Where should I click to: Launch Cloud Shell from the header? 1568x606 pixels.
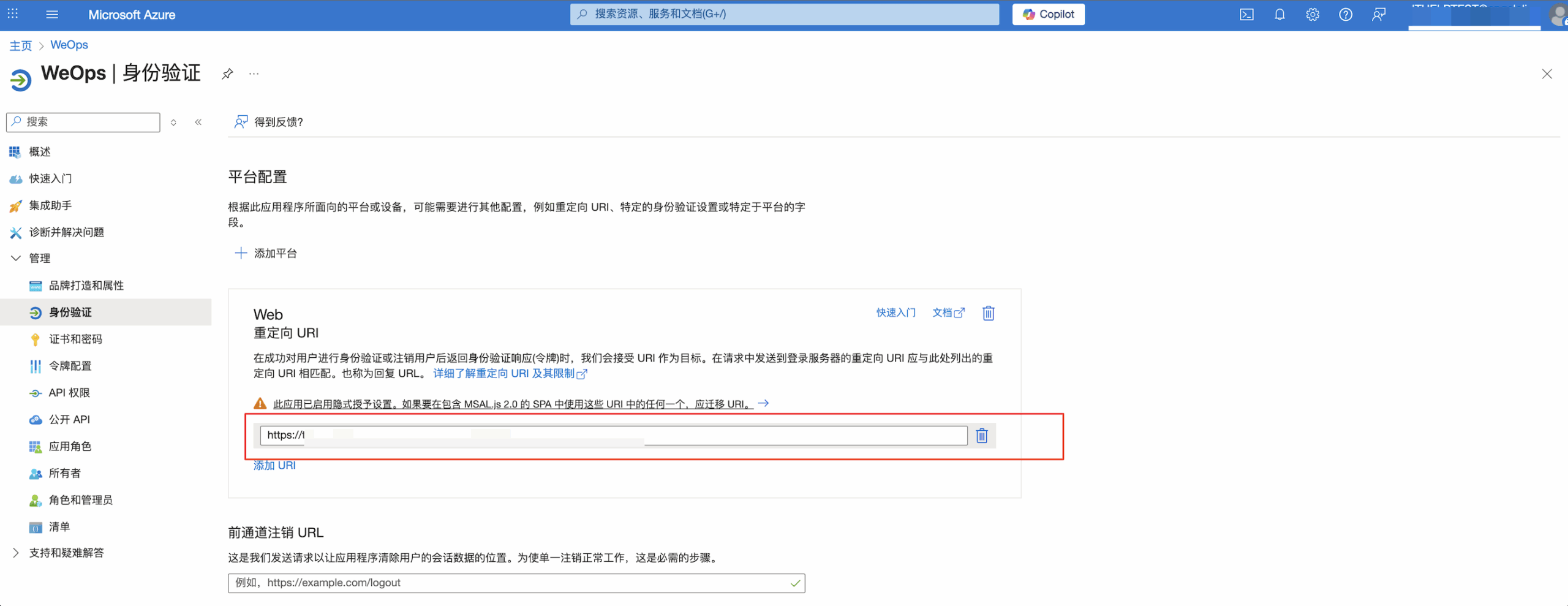(x=1246, y=15)
